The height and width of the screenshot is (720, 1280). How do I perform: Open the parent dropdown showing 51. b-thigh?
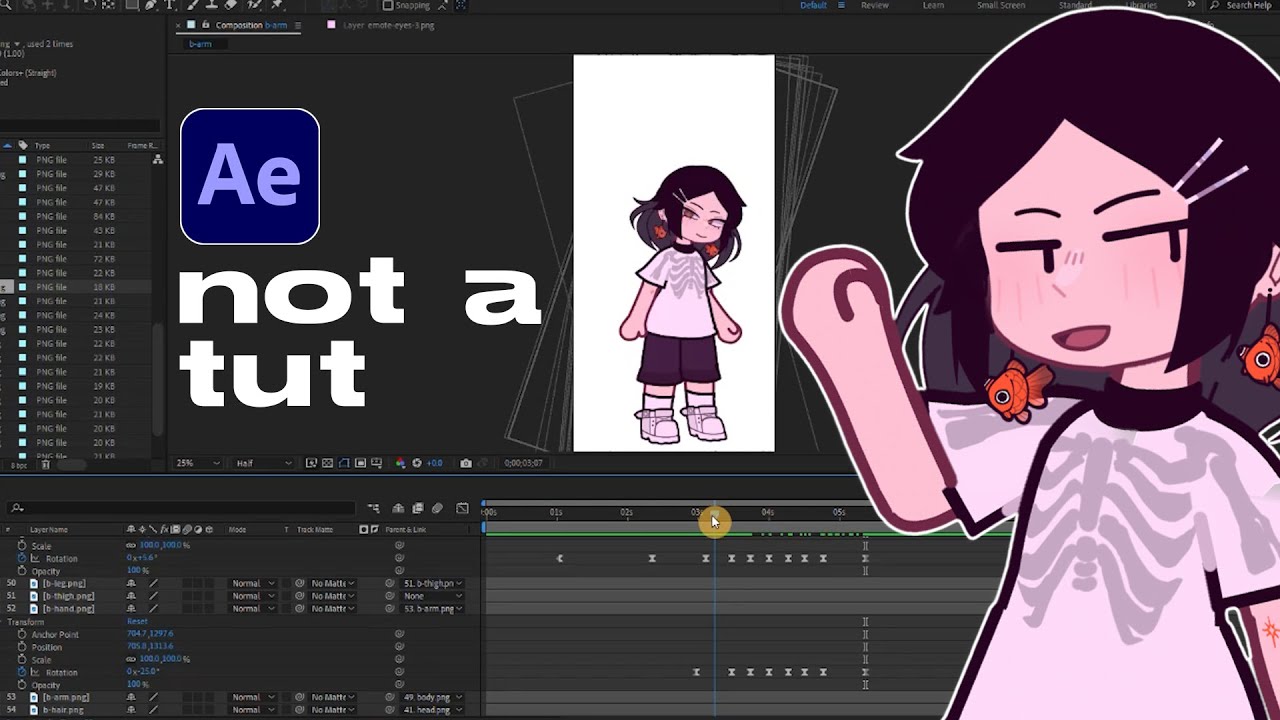(x=433, y=583)
